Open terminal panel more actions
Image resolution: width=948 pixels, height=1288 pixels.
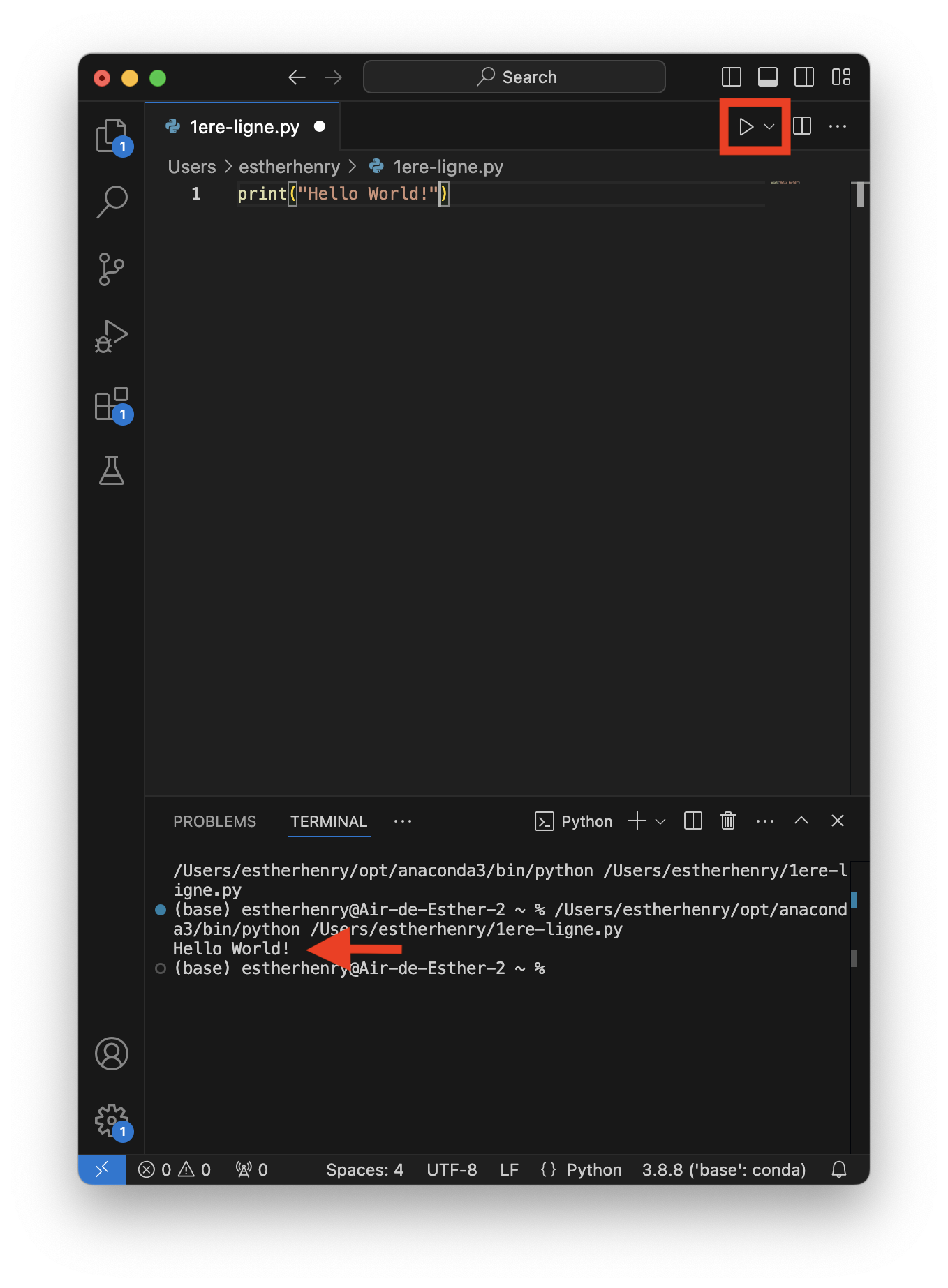[765, 821]
